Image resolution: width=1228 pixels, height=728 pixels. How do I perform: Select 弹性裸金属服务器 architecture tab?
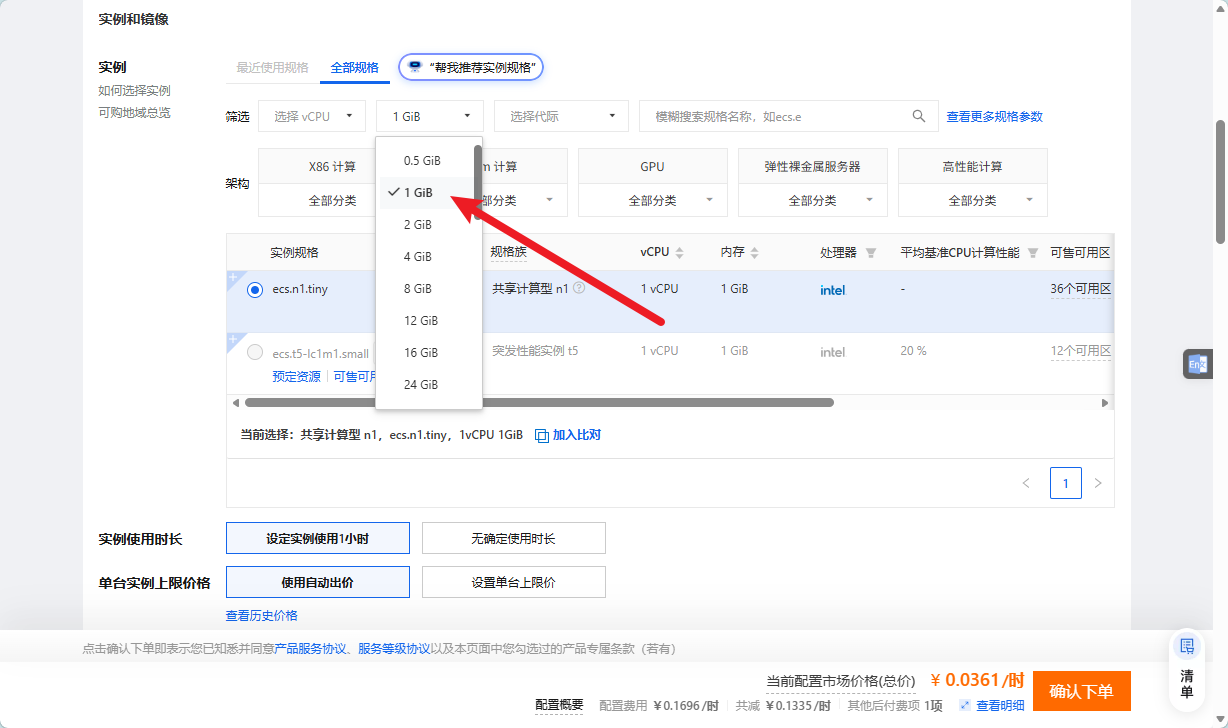point(813,167)
